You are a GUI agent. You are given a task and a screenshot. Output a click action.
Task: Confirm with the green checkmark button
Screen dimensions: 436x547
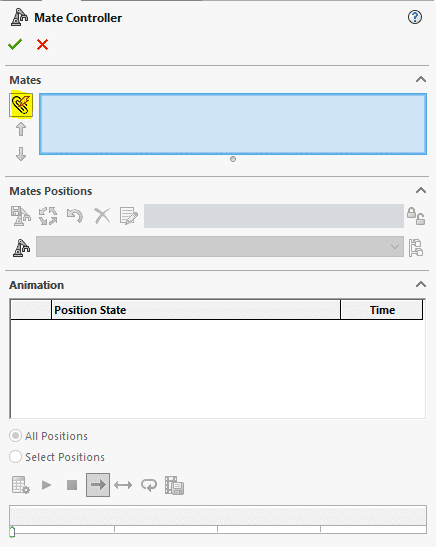[x=15, y=45]
